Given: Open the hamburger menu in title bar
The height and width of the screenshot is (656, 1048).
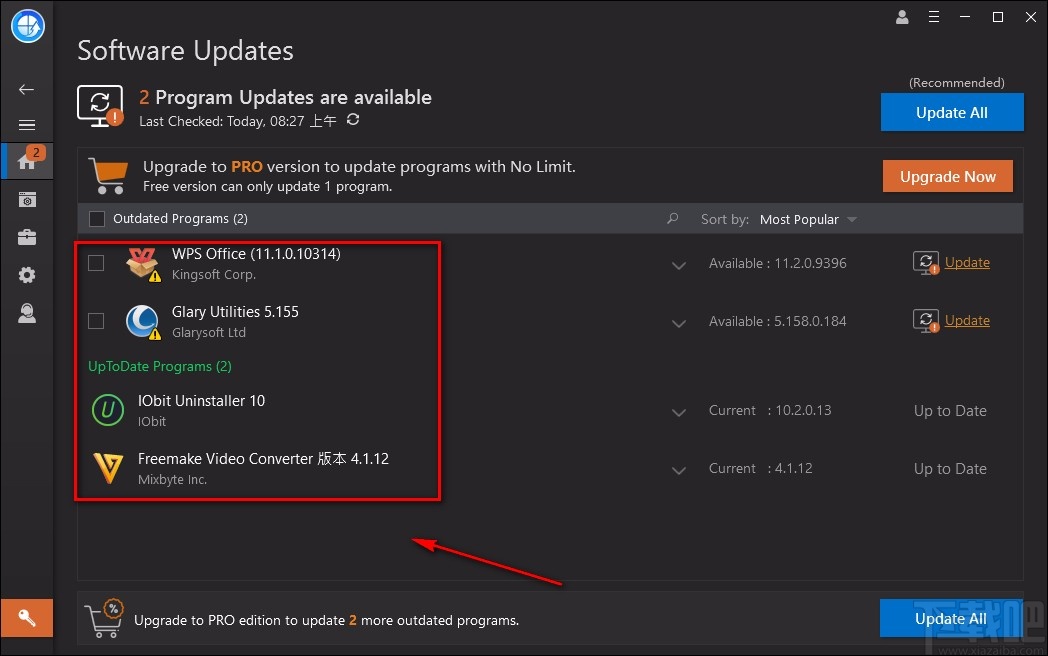Looking at the screenshot, I should [934, 17].
